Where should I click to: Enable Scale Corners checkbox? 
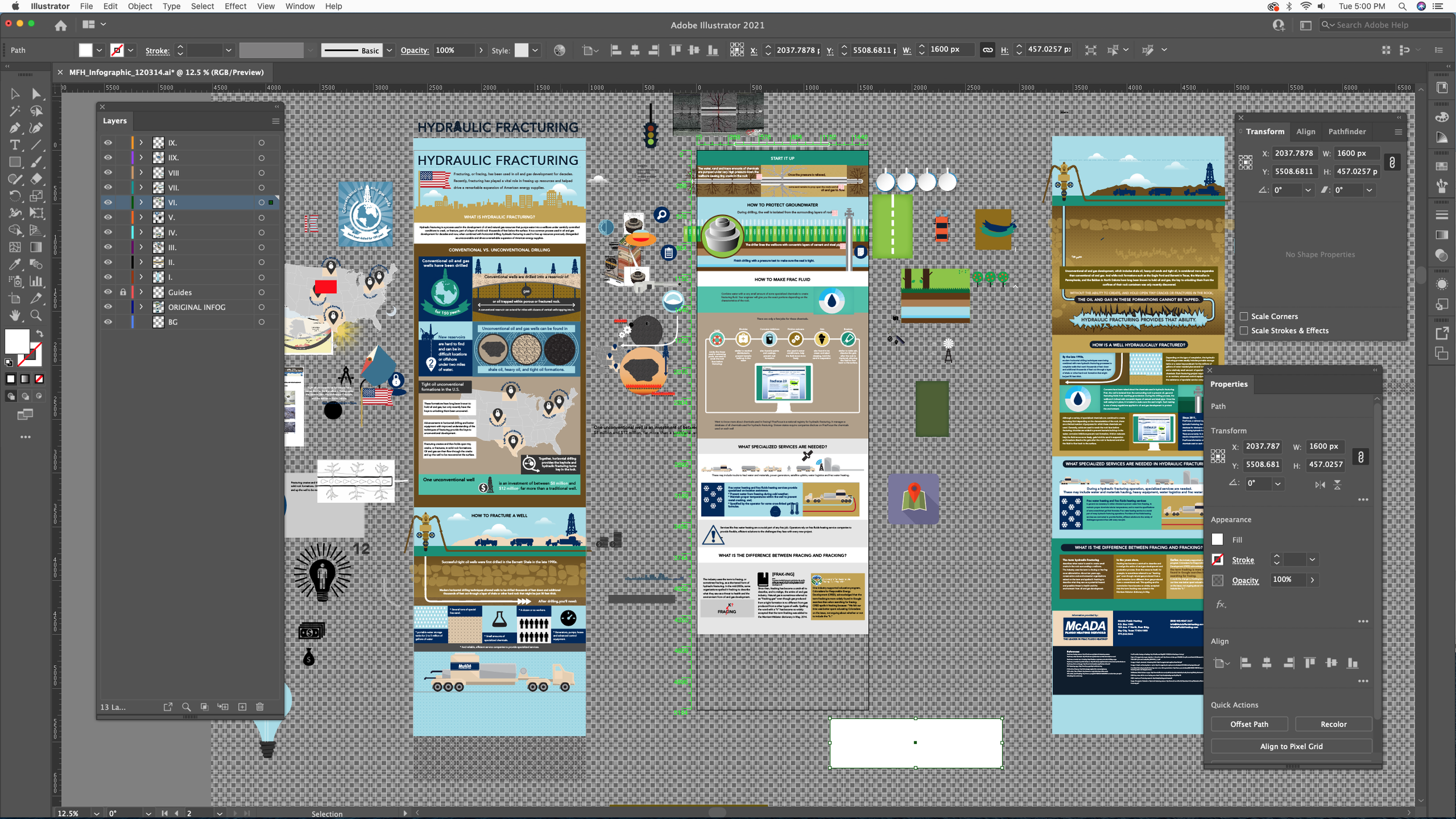[1244, 316]
